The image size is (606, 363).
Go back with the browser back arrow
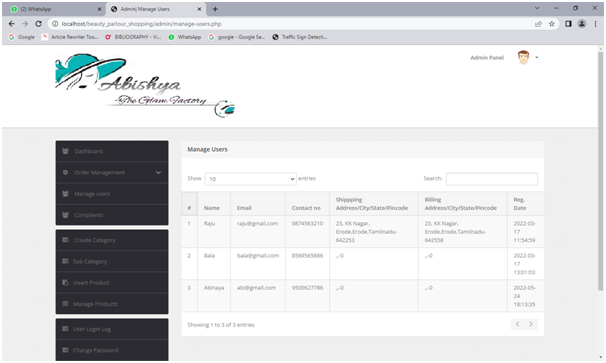click(x=12, y=24)
